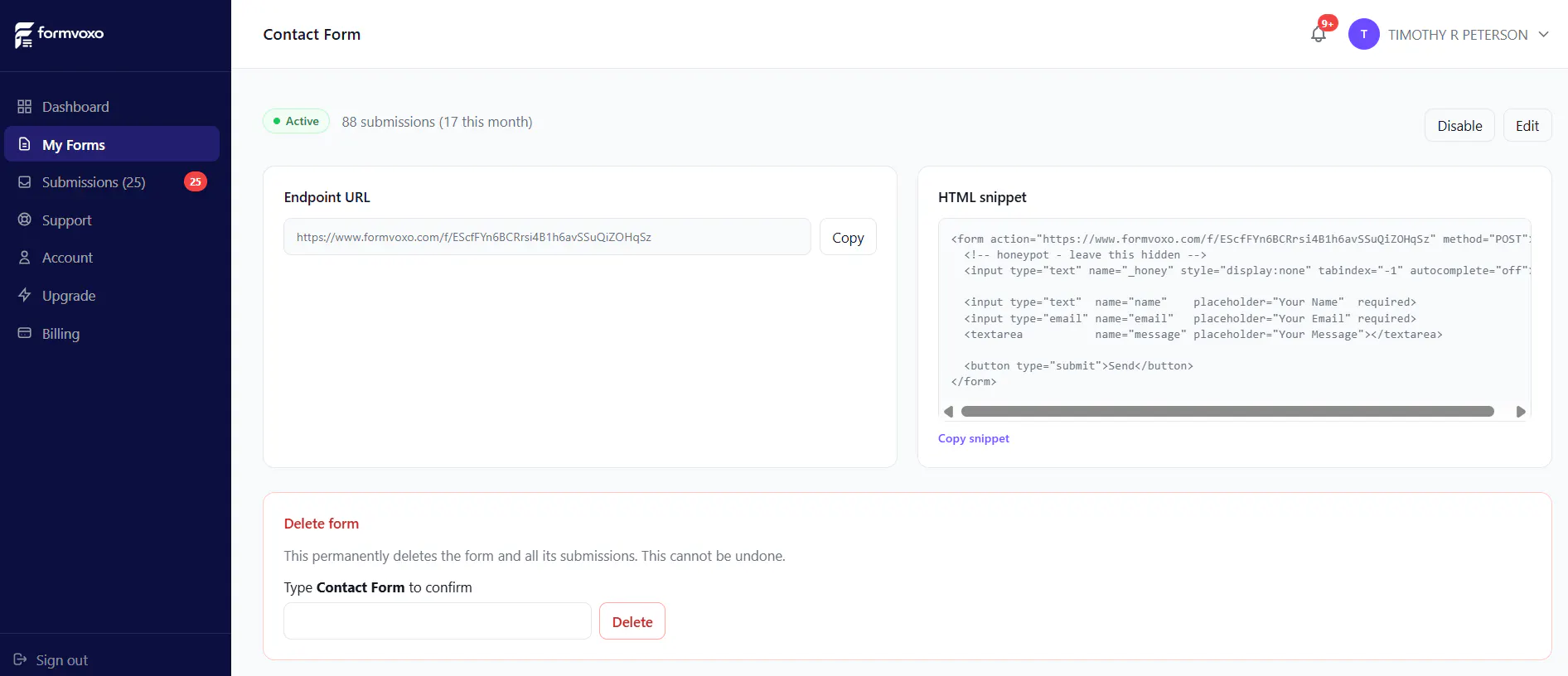This screenshot has width=1568, height=676.
Task: Select My Forms menu item
Action: click(x=112, y=144)
